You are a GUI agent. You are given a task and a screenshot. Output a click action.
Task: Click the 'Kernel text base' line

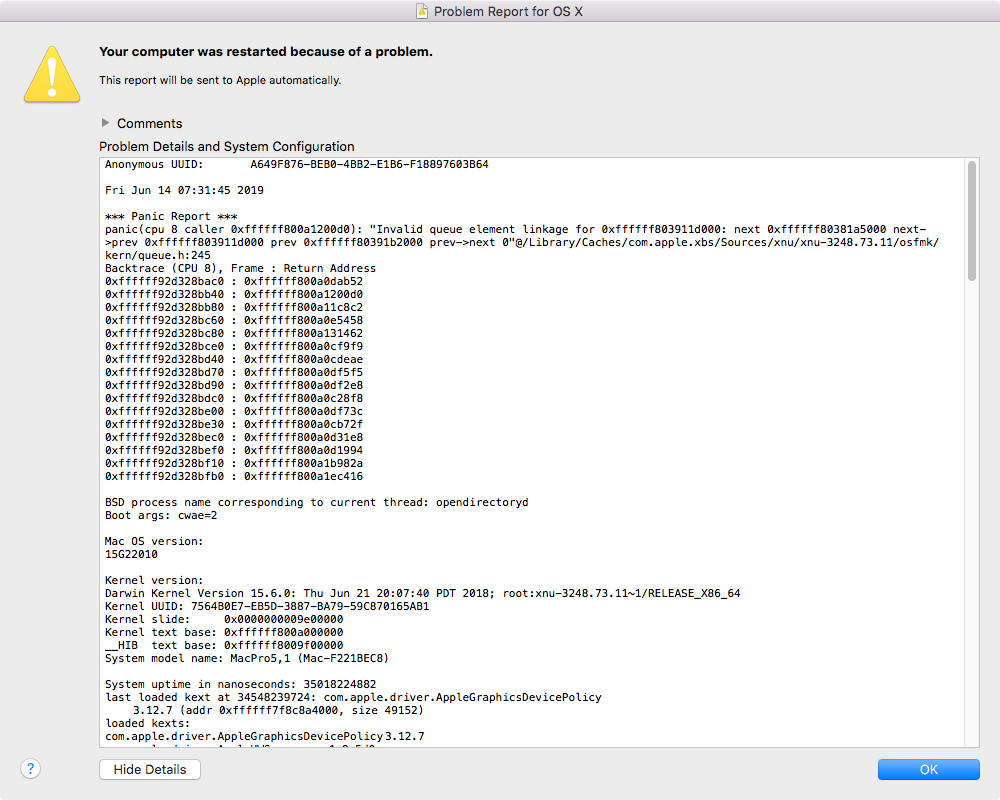point(224,632)
